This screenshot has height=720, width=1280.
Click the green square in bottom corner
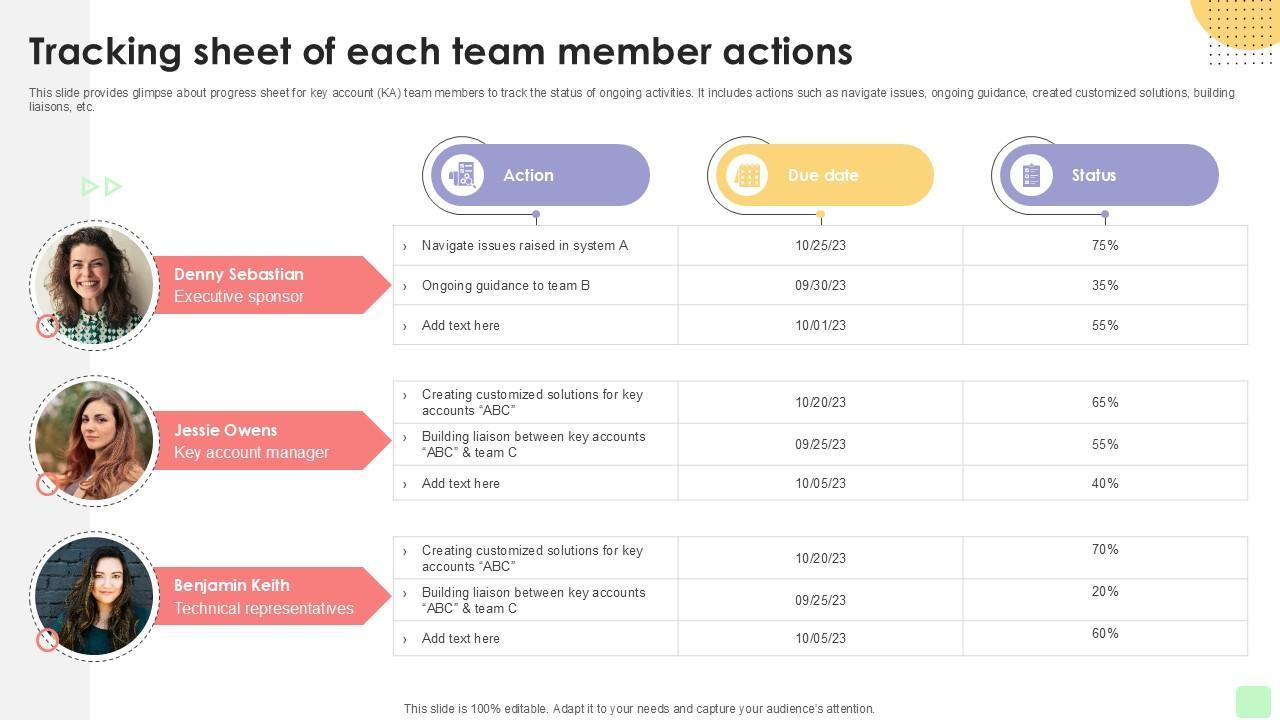point(1253,701)
